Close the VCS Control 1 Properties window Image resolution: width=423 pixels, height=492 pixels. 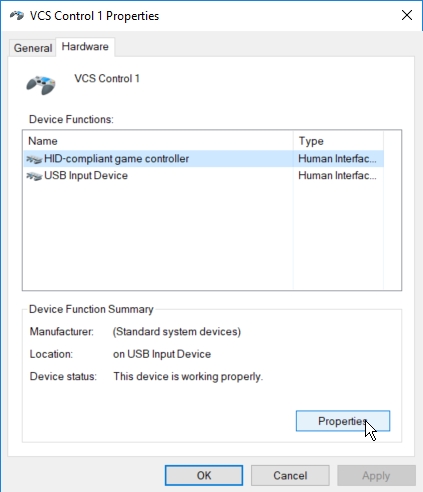pos(407,15)
